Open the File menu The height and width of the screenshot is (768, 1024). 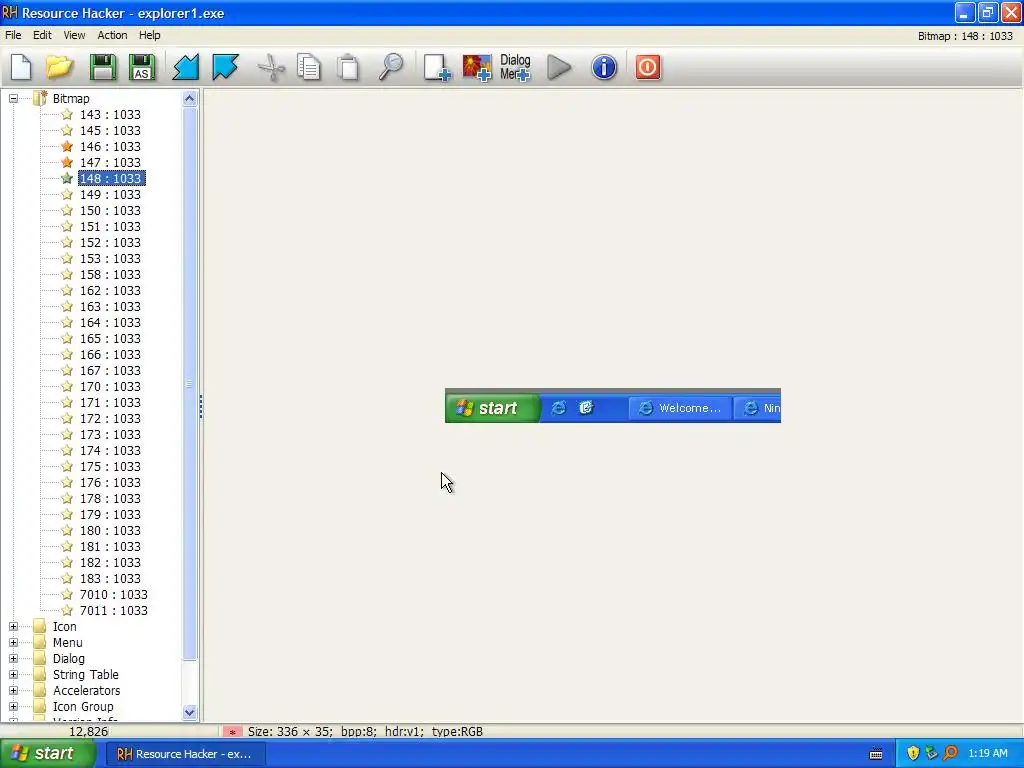13,35
